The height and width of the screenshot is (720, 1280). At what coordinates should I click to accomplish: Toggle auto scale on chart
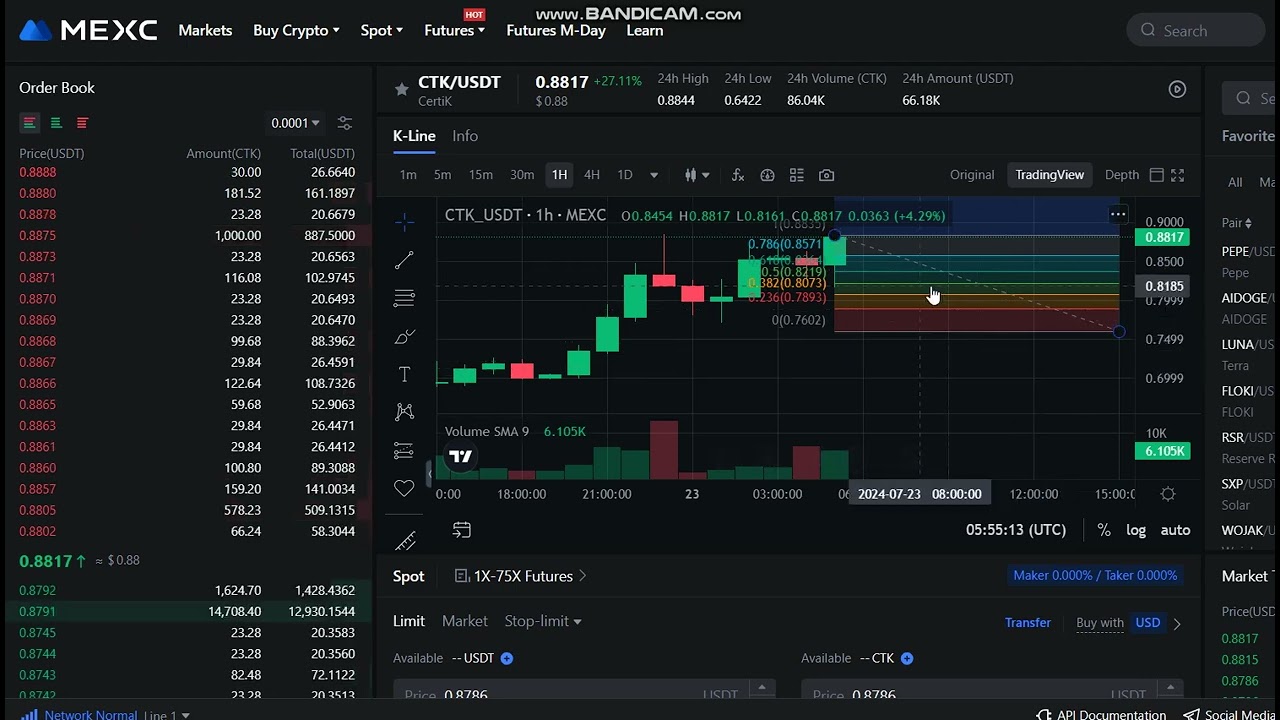tap(1175, 530)
